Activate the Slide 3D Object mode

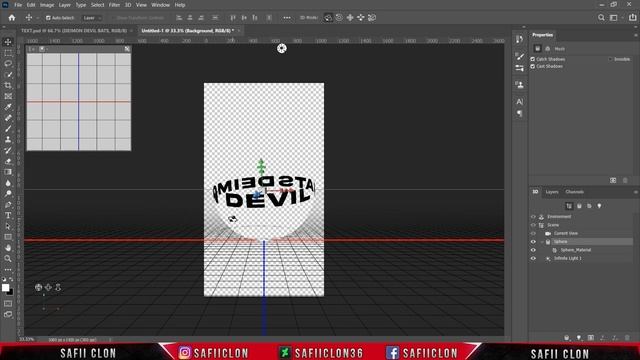point(361,18)
